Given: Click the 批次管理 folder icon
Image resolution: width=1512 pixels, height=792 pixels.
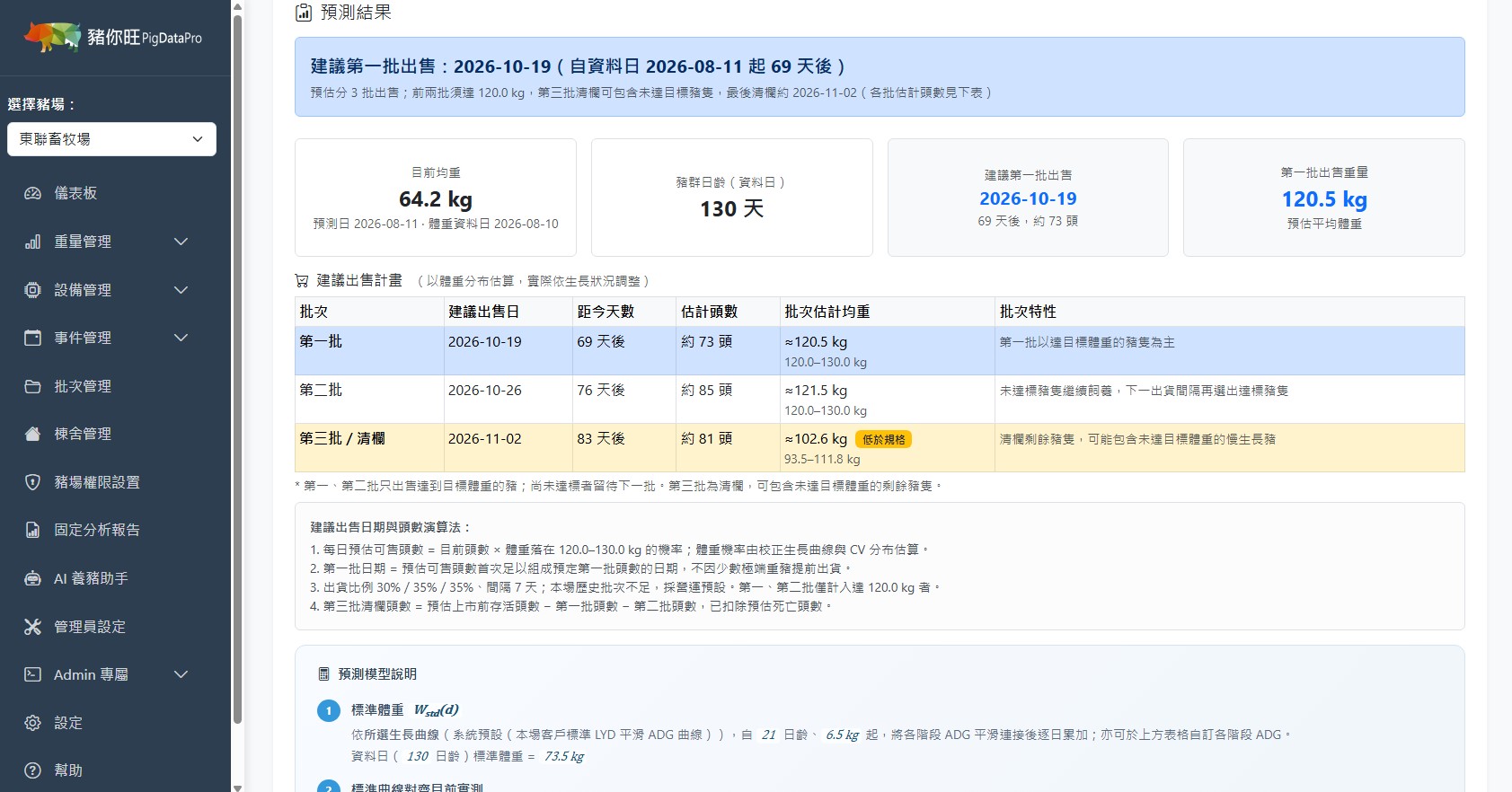Looking at the screenshot, I should 32,386.
